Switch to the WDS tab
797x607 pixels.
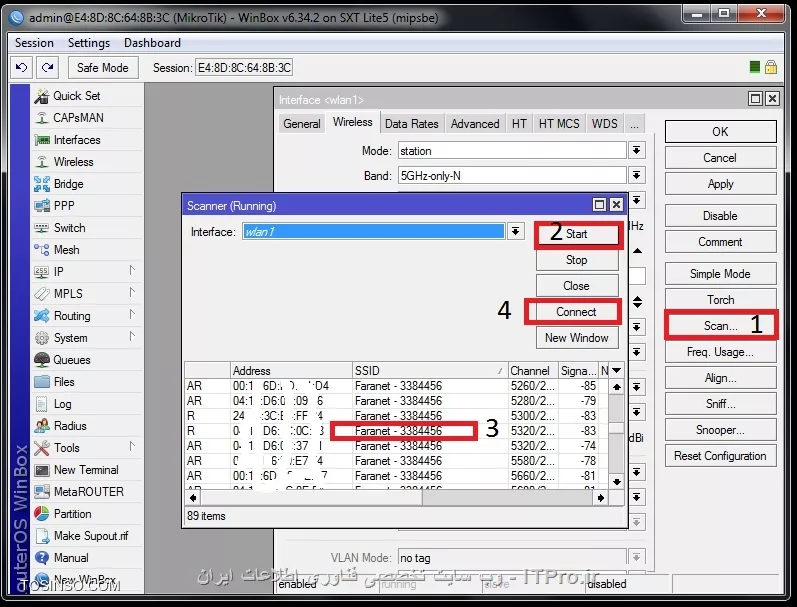(604, 124)
